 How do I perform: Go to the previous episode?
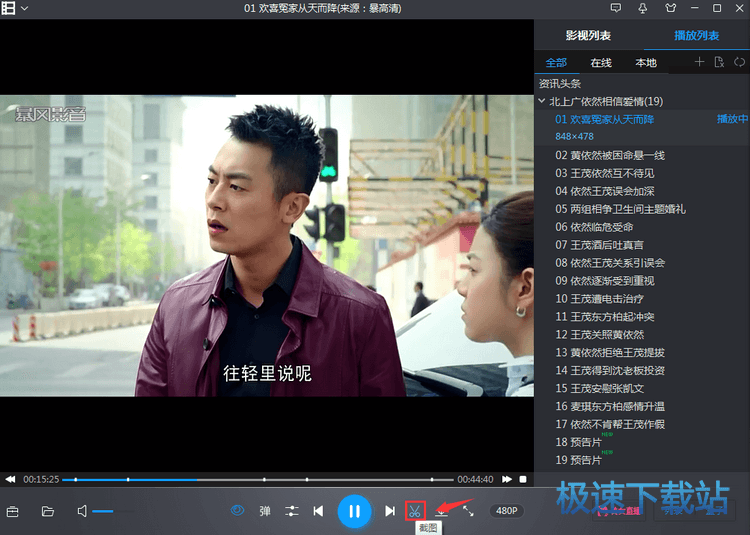[x=318, y=511]
